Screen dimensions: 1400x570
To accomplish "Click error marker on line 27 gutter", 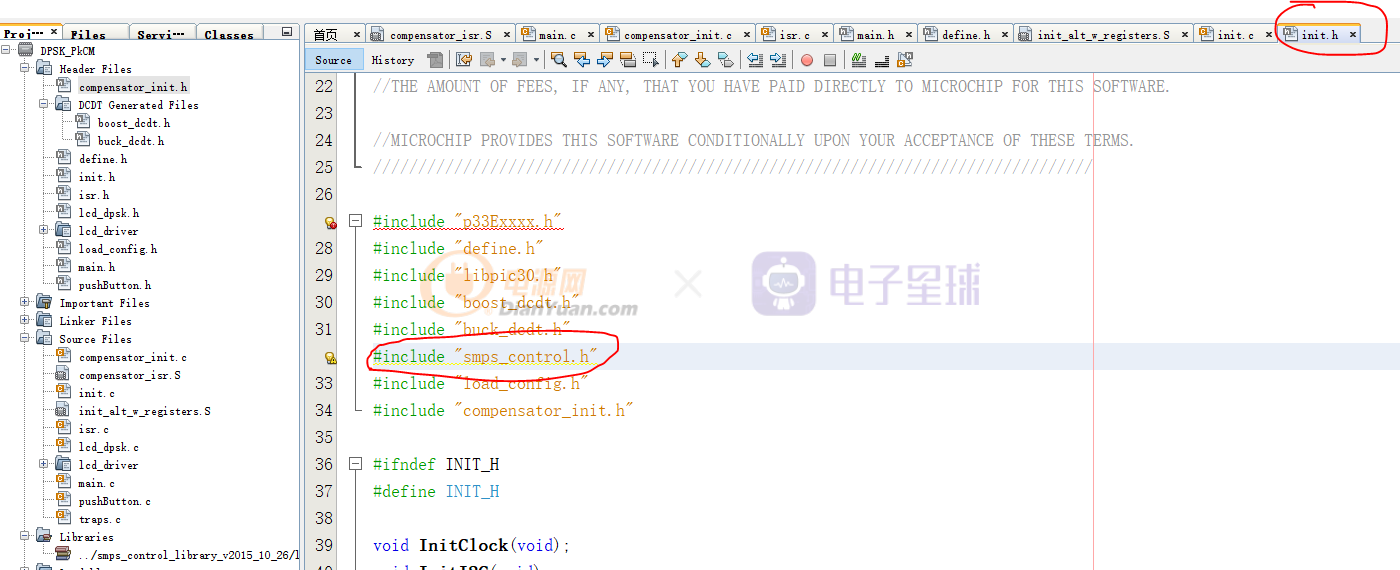I will pos(330,222).
